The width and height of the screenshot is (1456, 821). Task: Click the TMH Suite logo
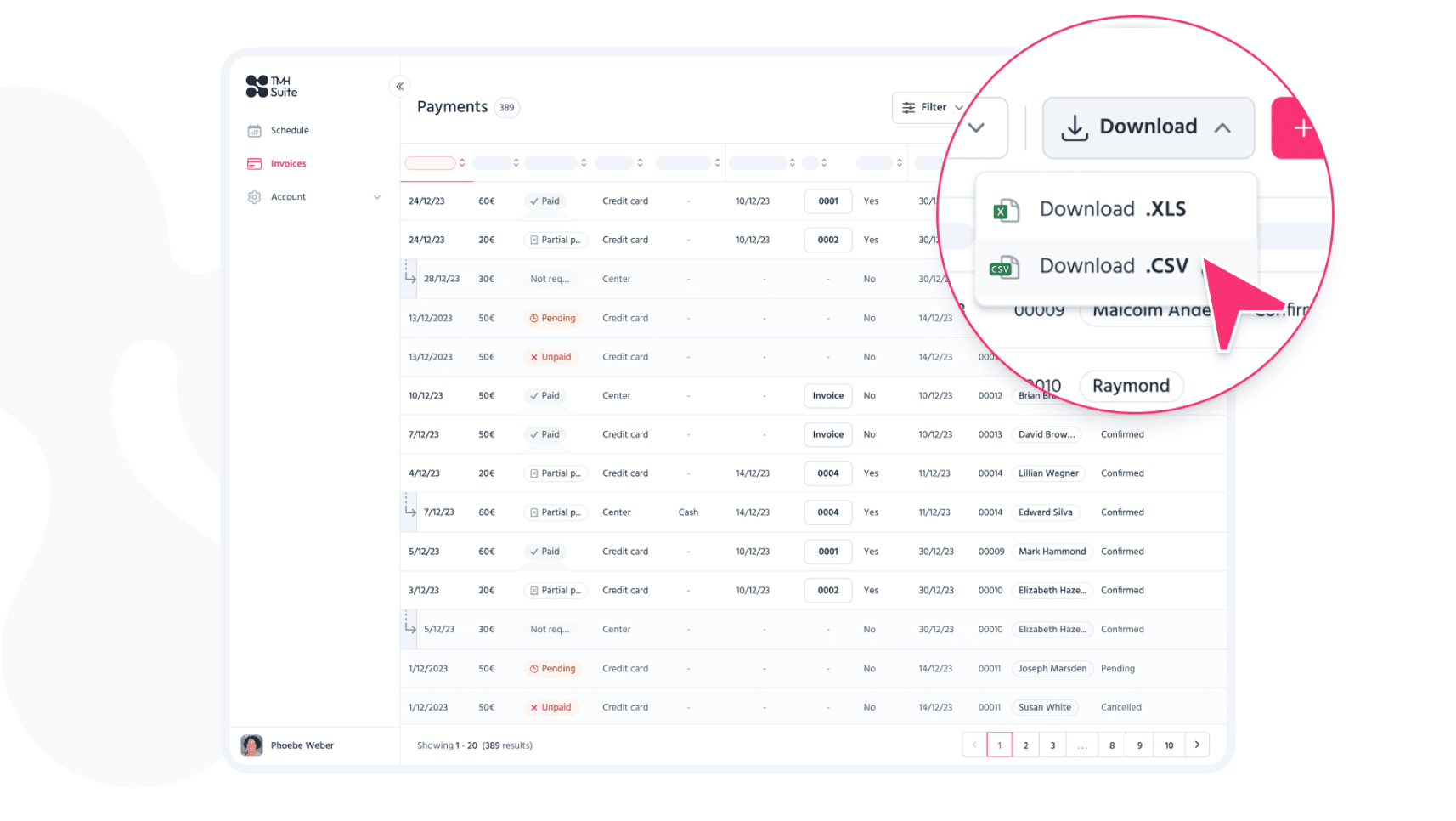tap(272, 87)
